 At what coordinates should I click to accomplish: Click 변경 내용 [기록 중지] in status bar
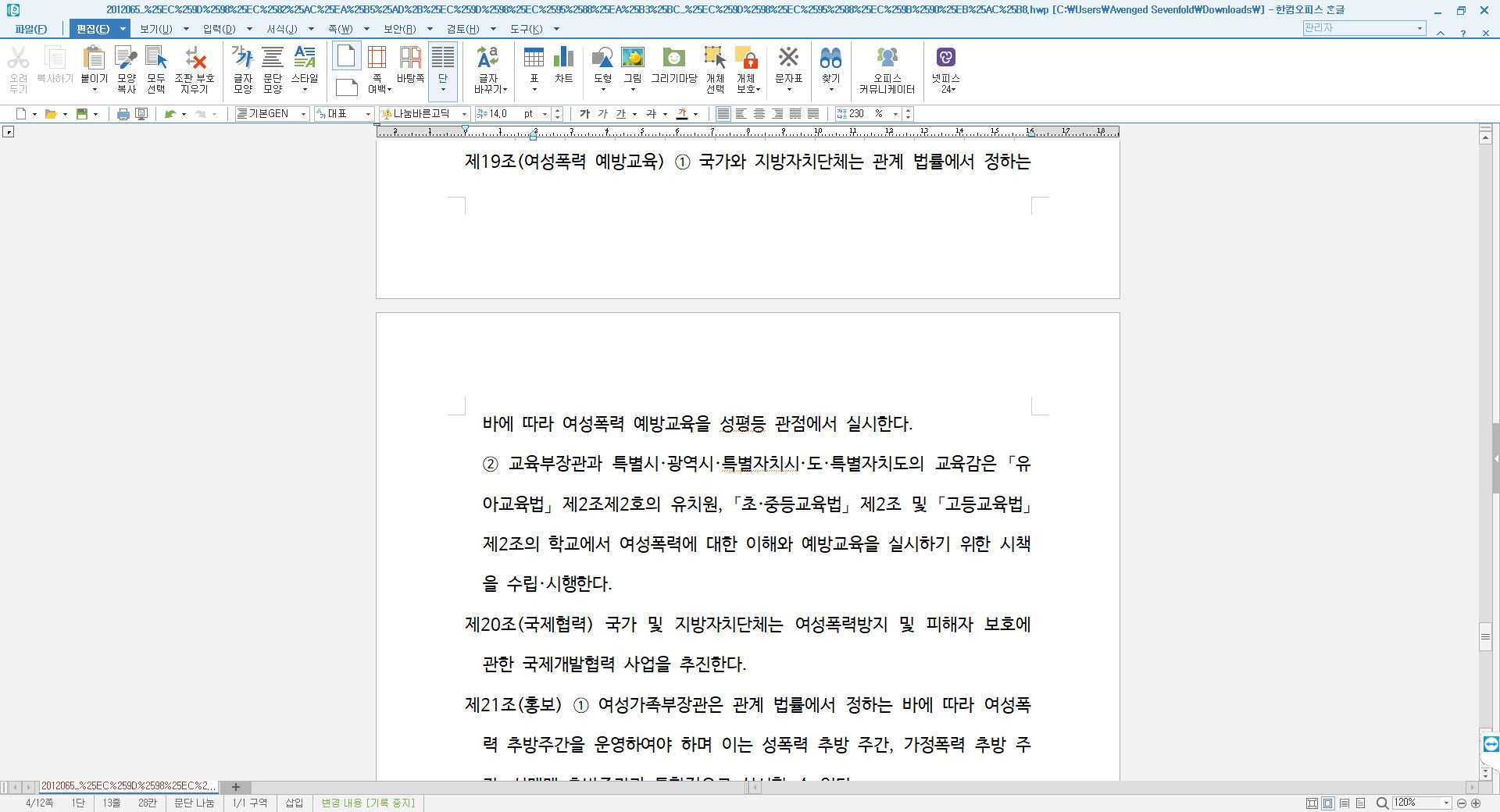point(368,803)
